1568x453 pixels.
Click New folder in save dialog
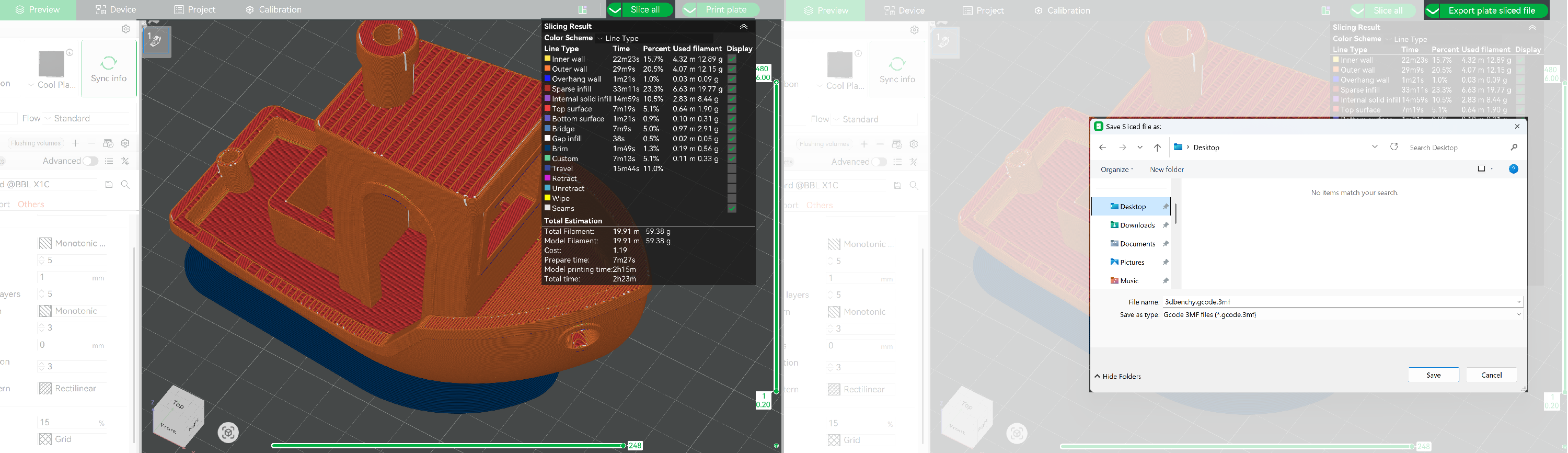pos(1167,169)
